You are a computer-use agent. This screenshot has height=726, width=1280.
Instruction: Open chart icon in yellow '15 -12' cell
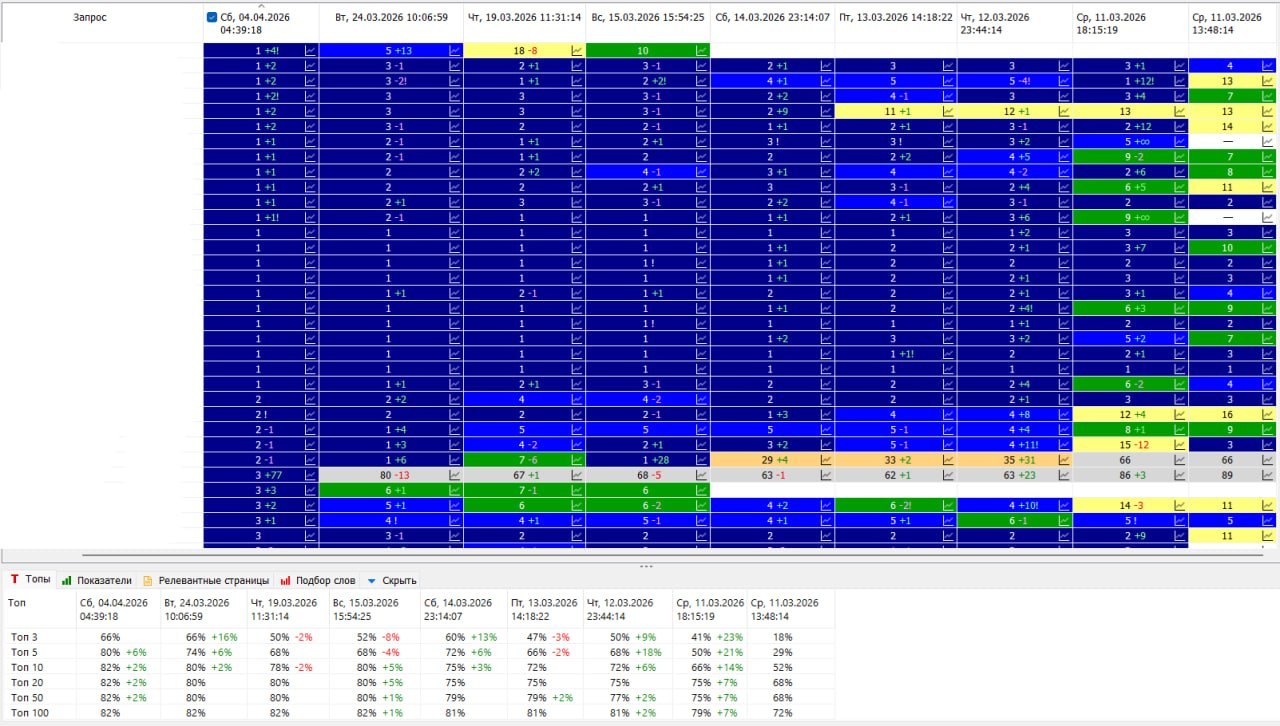pyautogui.click(x=1180, y=445)
